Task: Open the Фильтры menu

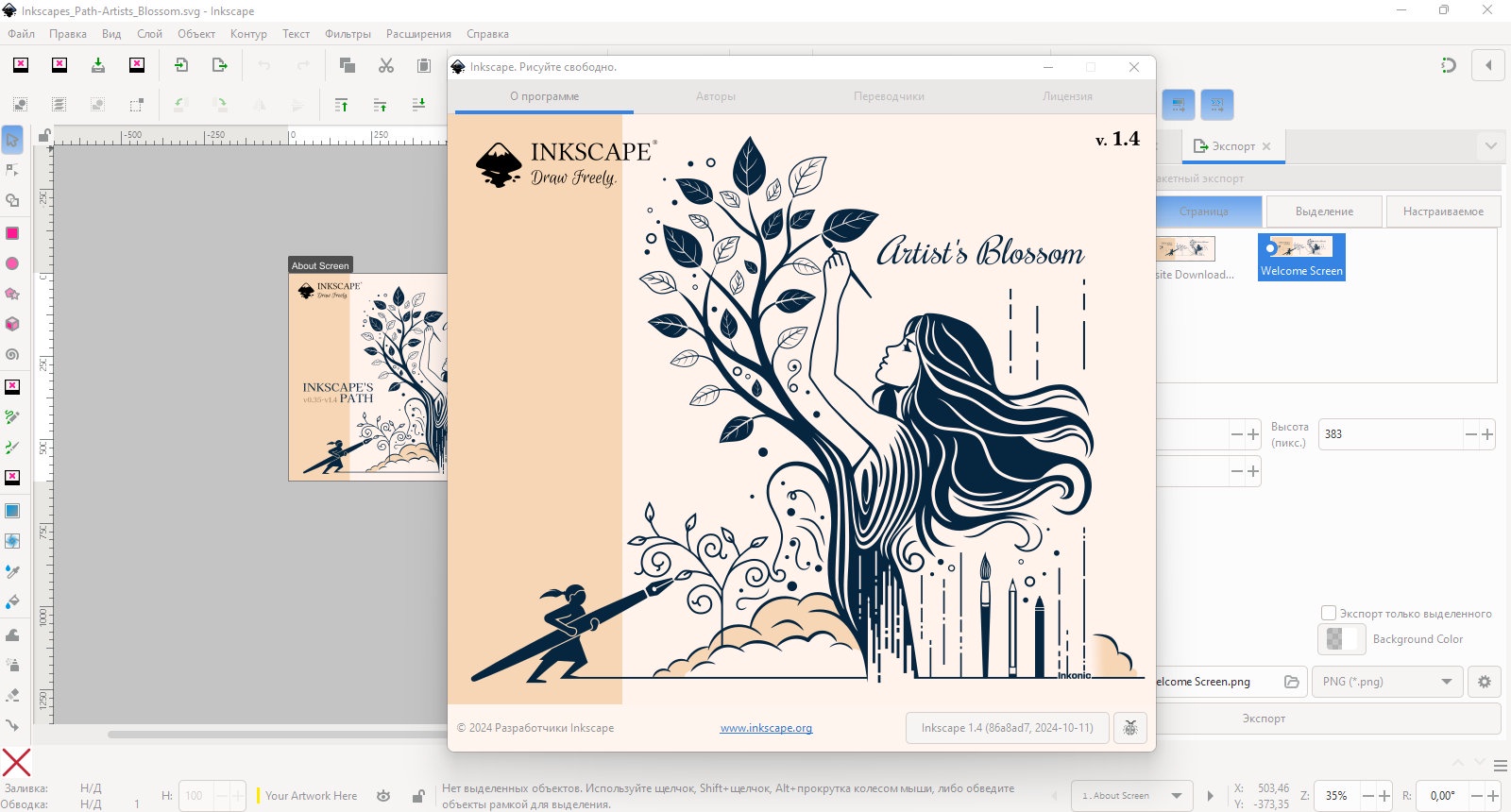Action: coord(348,34)
